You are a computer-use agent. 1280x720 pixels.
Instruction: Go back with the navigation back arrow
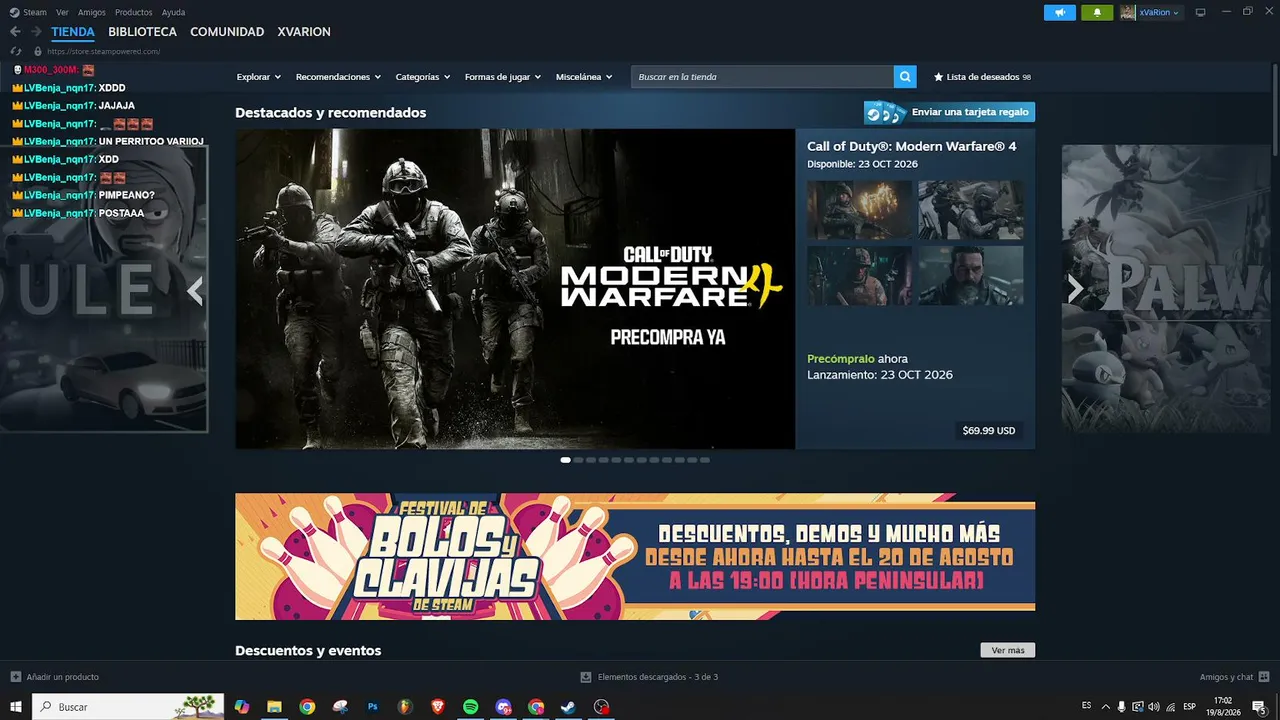coord(15,32)
